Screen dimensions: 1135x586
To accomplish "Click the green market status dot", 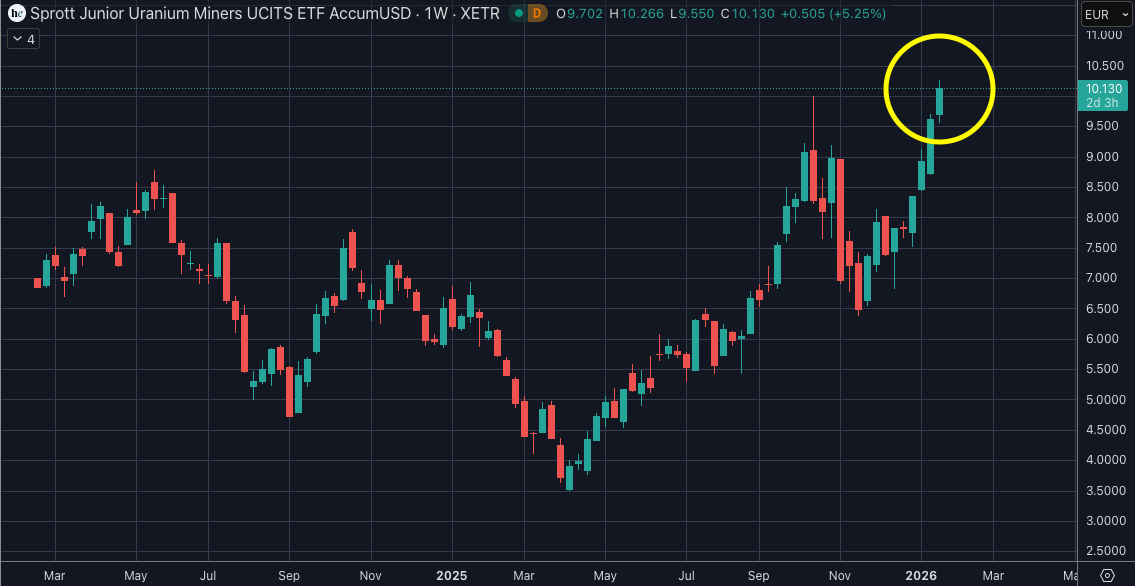I will click(519, 14).
